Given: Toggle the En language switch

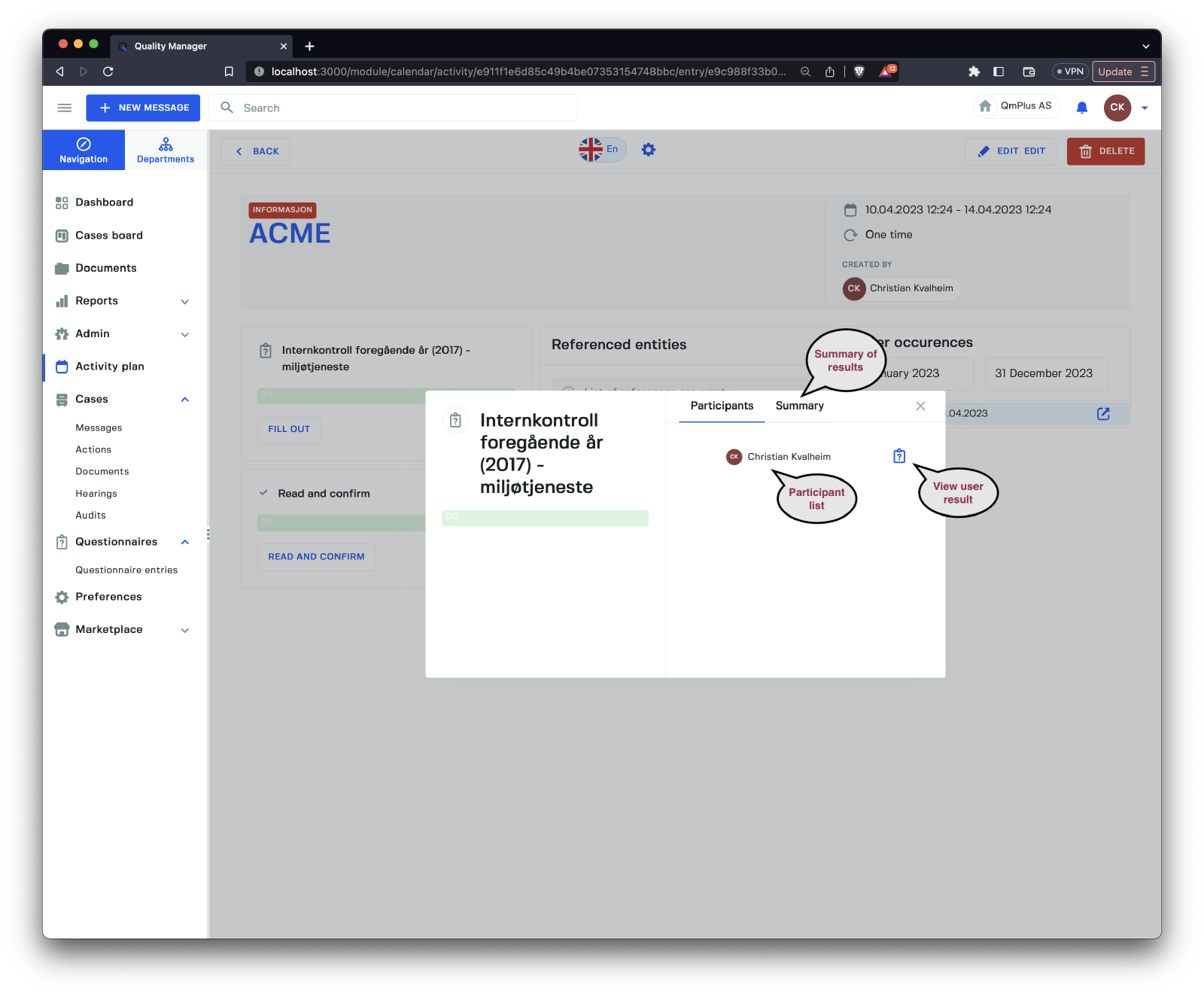Looking at the screenshot, I should (x=601, y=149).
